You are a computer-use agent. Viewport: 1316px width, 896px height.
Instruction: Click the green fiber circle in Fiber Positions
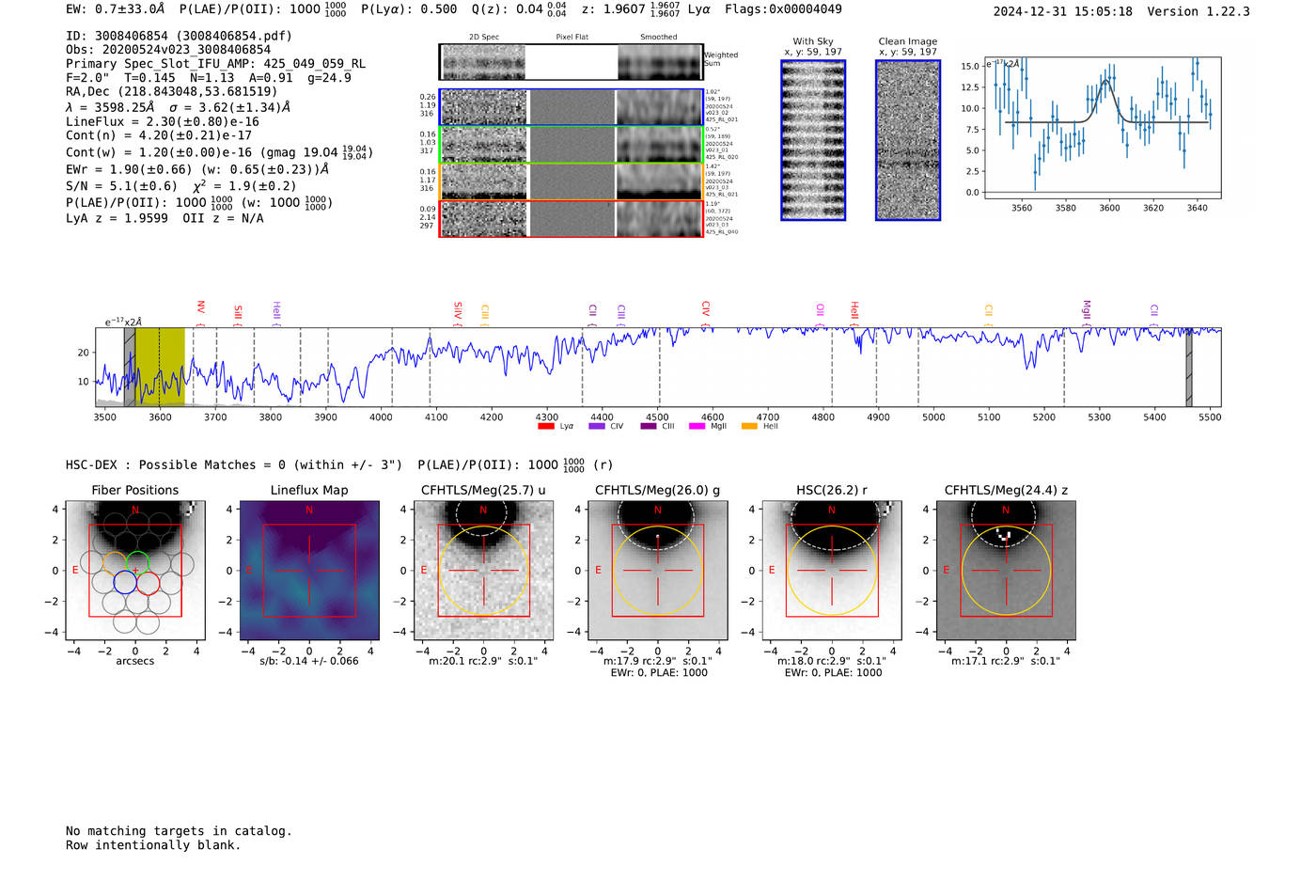tap(137, 563)
